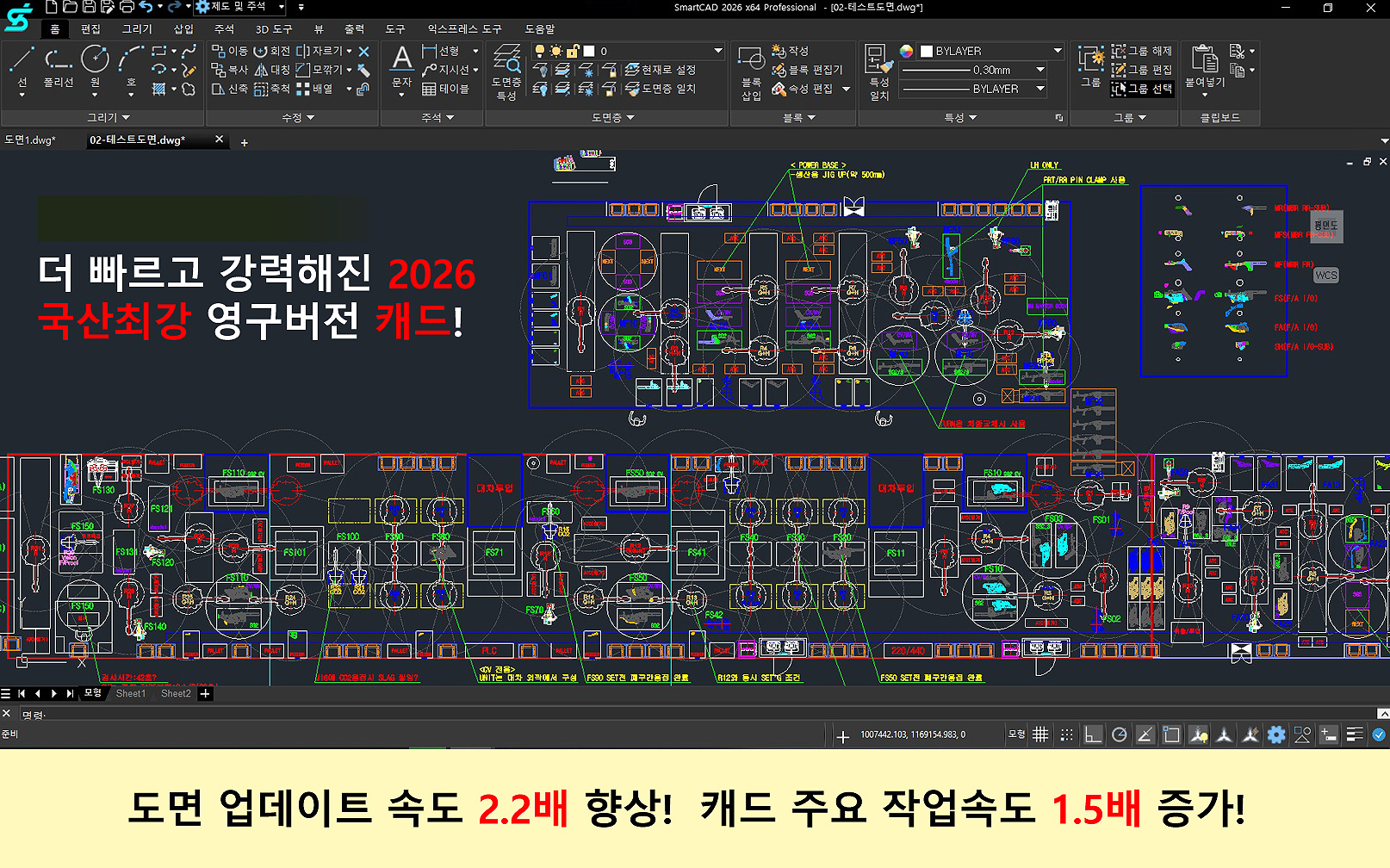Switch to the Sheet1 layout tab
This screenshot has height=868, width=1390.
click(x=131, y=693)
